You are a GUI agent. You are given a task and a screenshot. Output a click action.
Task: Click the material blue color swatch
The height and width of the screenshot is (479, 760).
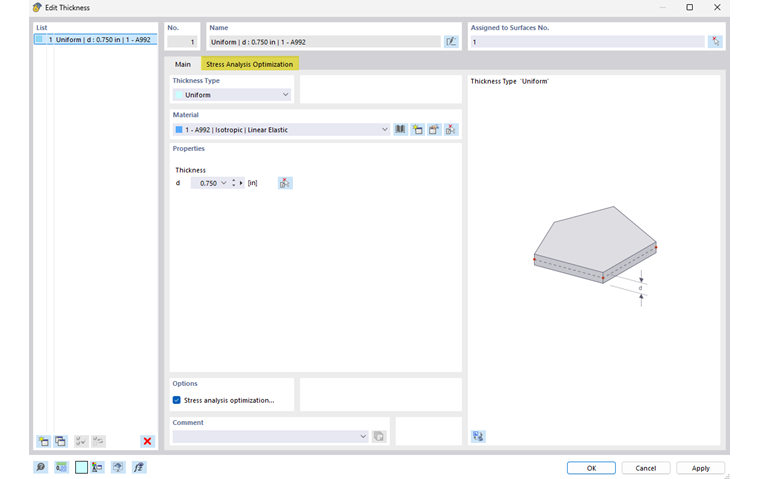click(x=179, y=129)
